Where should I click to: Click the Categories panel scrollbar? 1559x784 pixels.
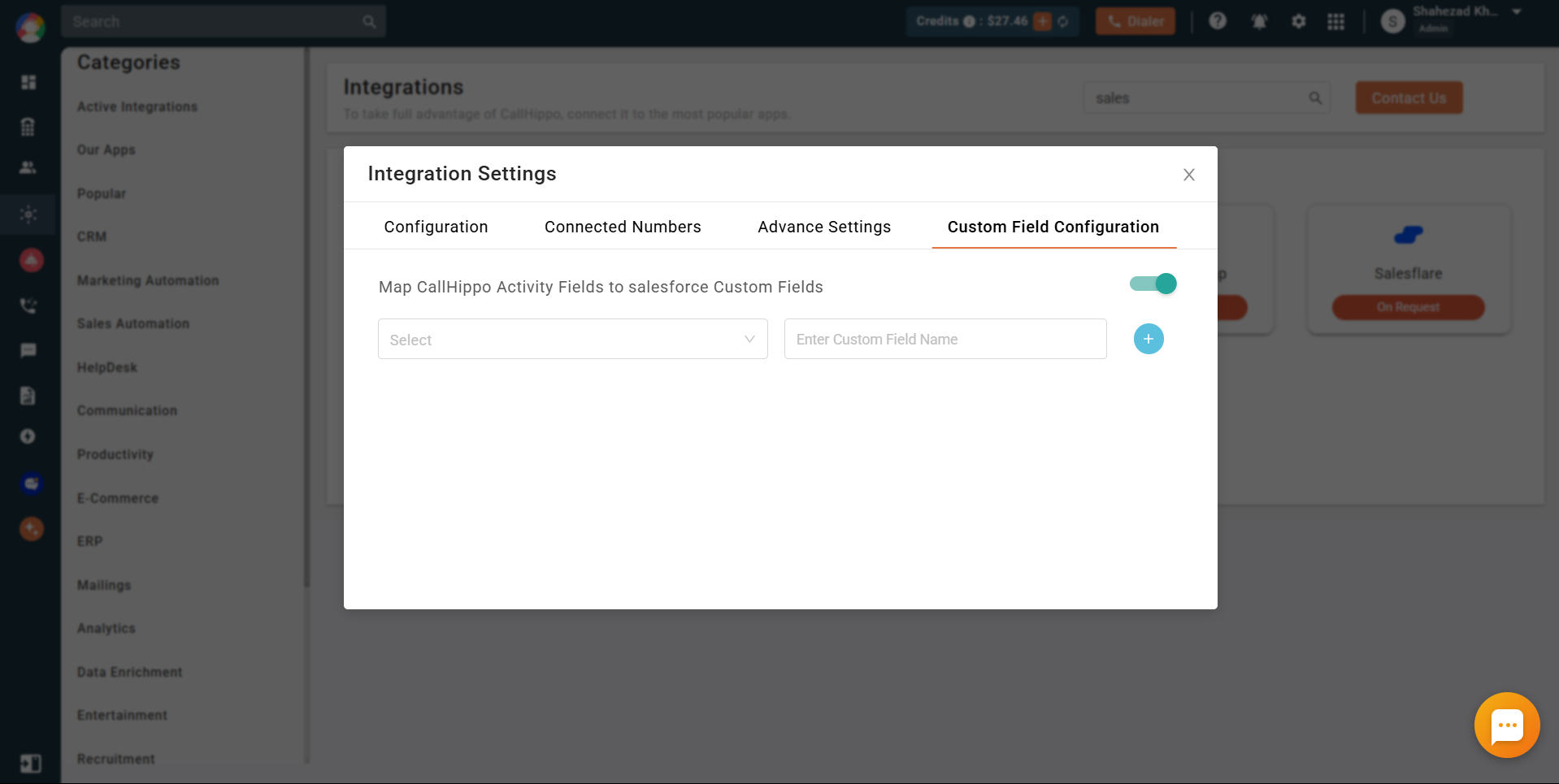pos(306,317)
